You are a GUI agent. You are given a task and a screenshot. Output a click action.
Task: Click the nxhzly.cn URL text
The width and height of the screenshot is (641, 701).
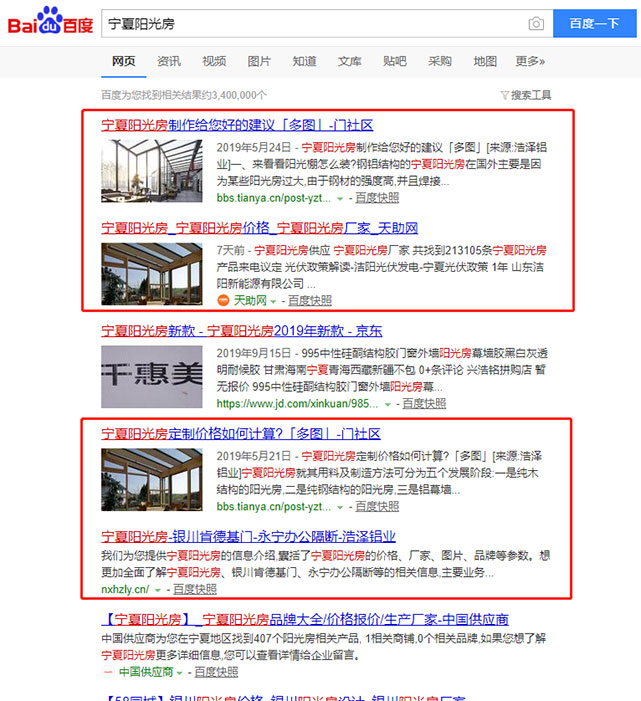tap(125, 589)
